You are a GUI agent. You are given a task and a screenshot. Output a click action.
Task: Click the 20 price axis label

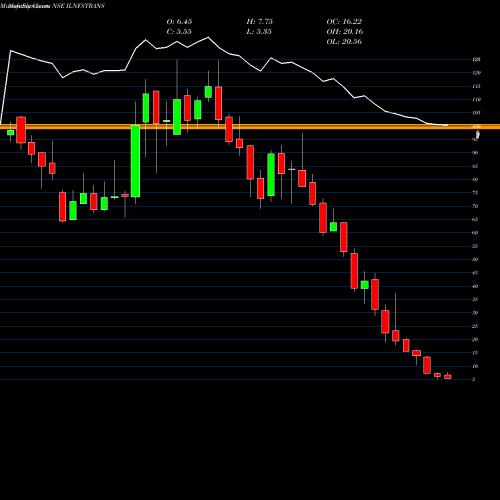coord(475,340)
